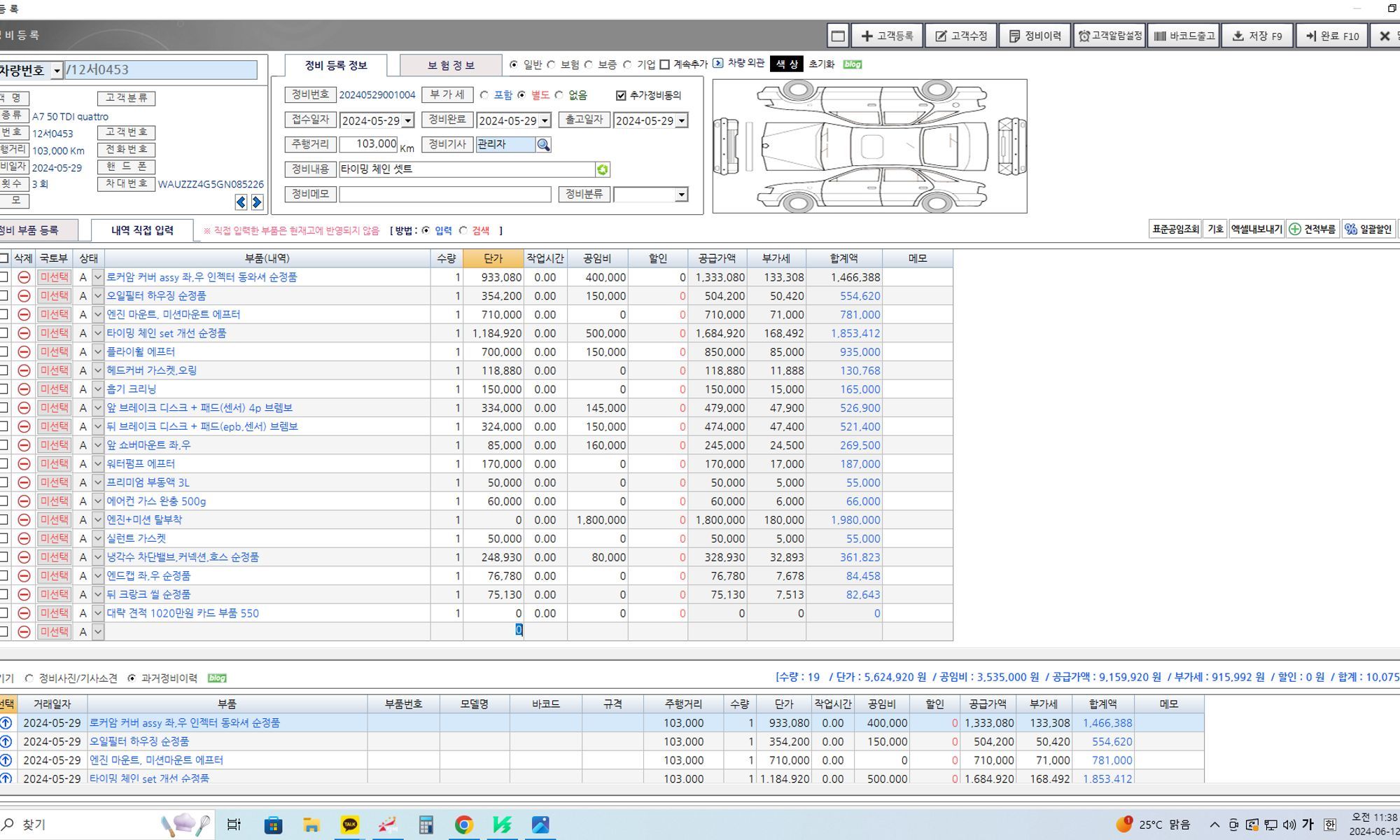Image resolution: width=1400 pixels, height=840 pixels.
Task: Open 정비이력 maintenance history
Action: point(1035,36)
